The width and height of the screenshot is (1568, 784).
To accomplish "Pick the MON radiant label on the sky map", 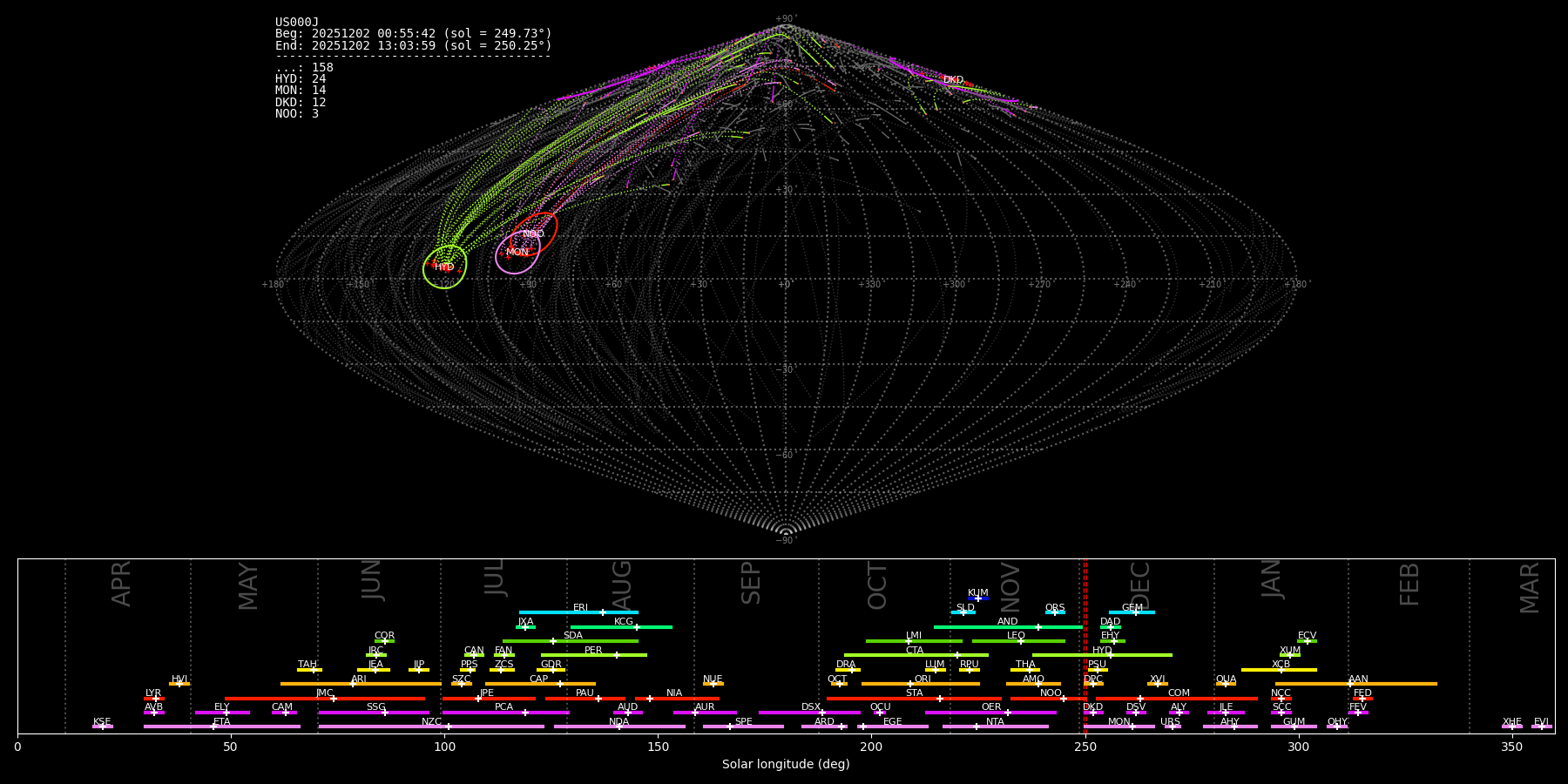I will 517,253.
